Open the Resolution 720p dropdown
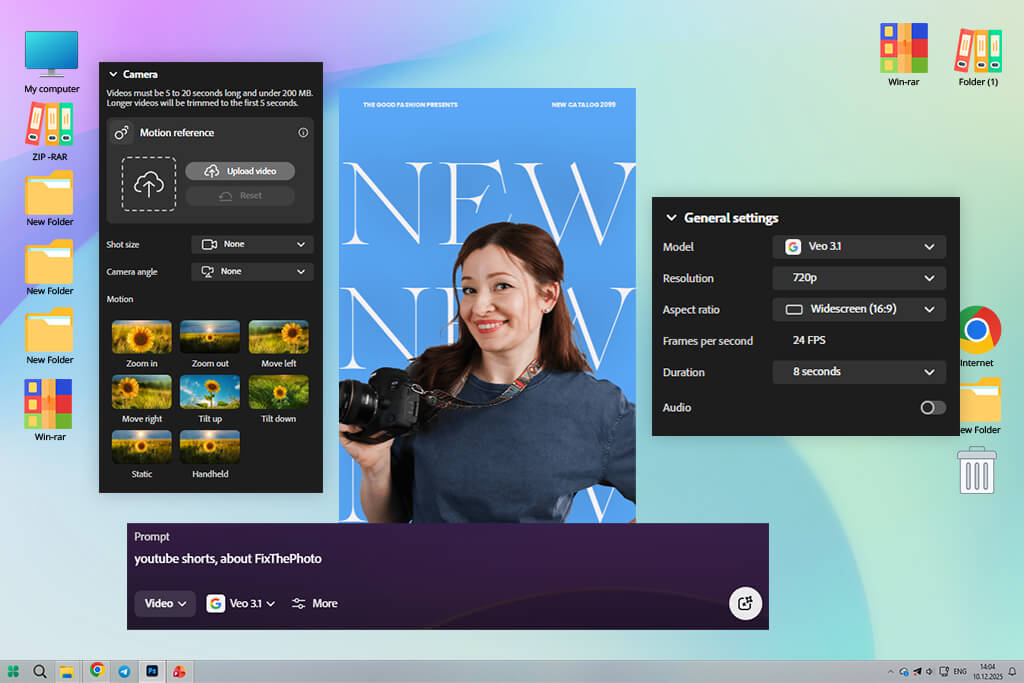 859,278
